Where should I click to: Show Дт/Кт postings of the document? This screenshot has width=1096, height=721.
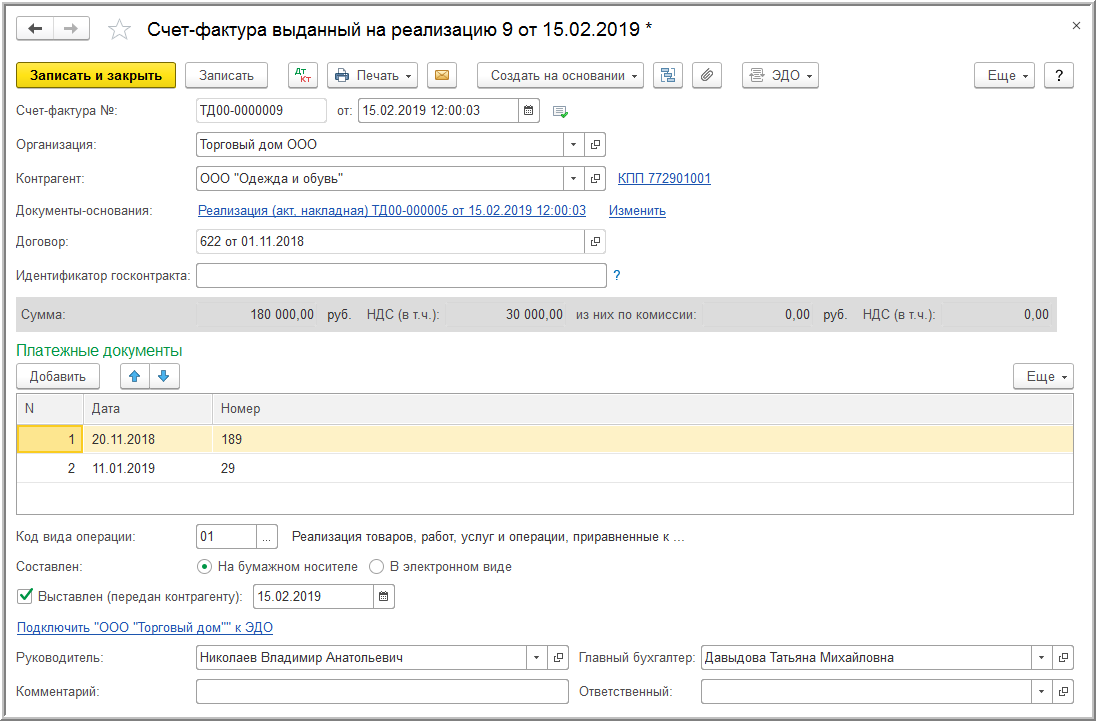(303, 75)
